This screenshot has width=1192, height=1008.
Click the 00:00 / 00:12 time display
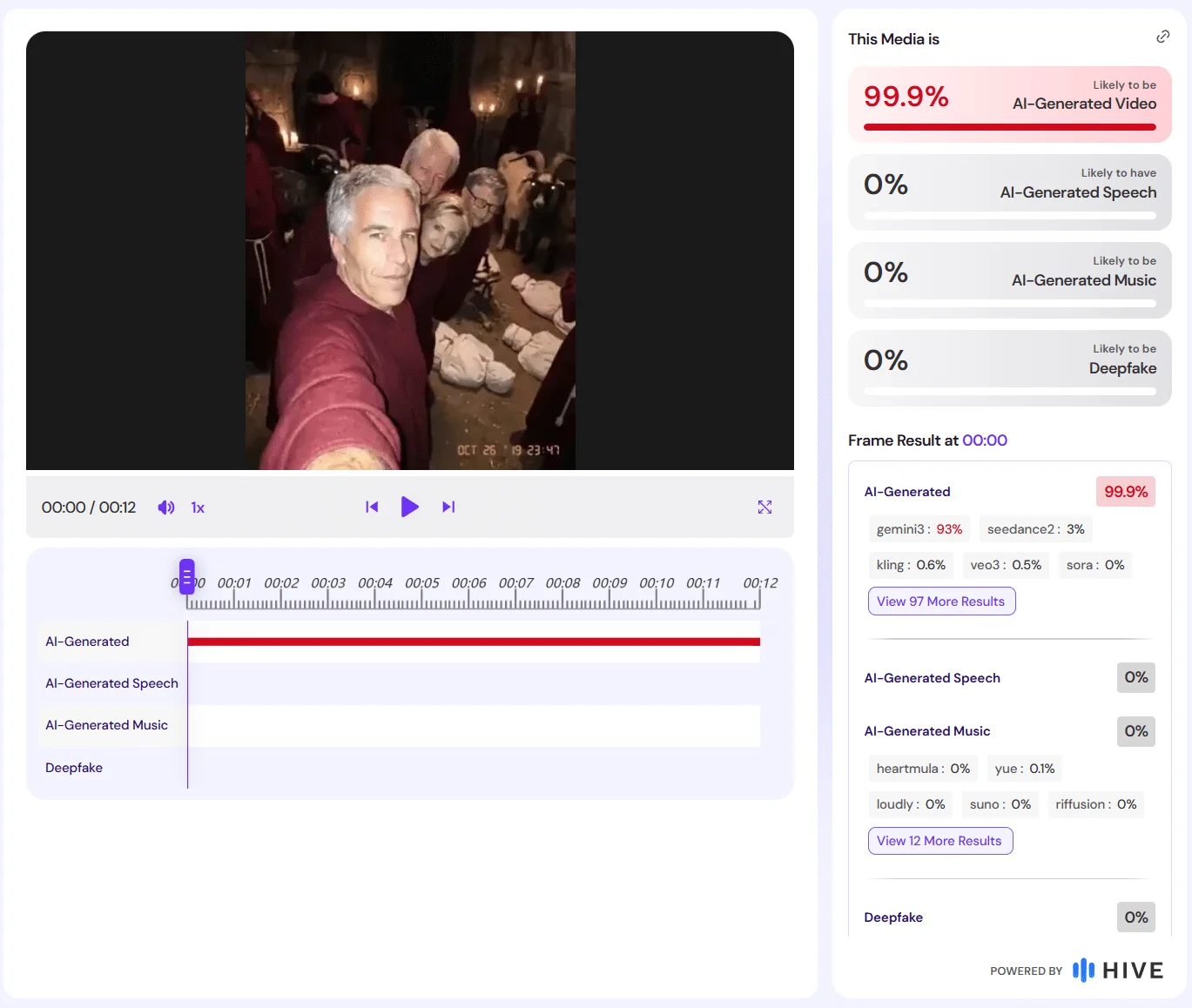click(x=89, y=507)
